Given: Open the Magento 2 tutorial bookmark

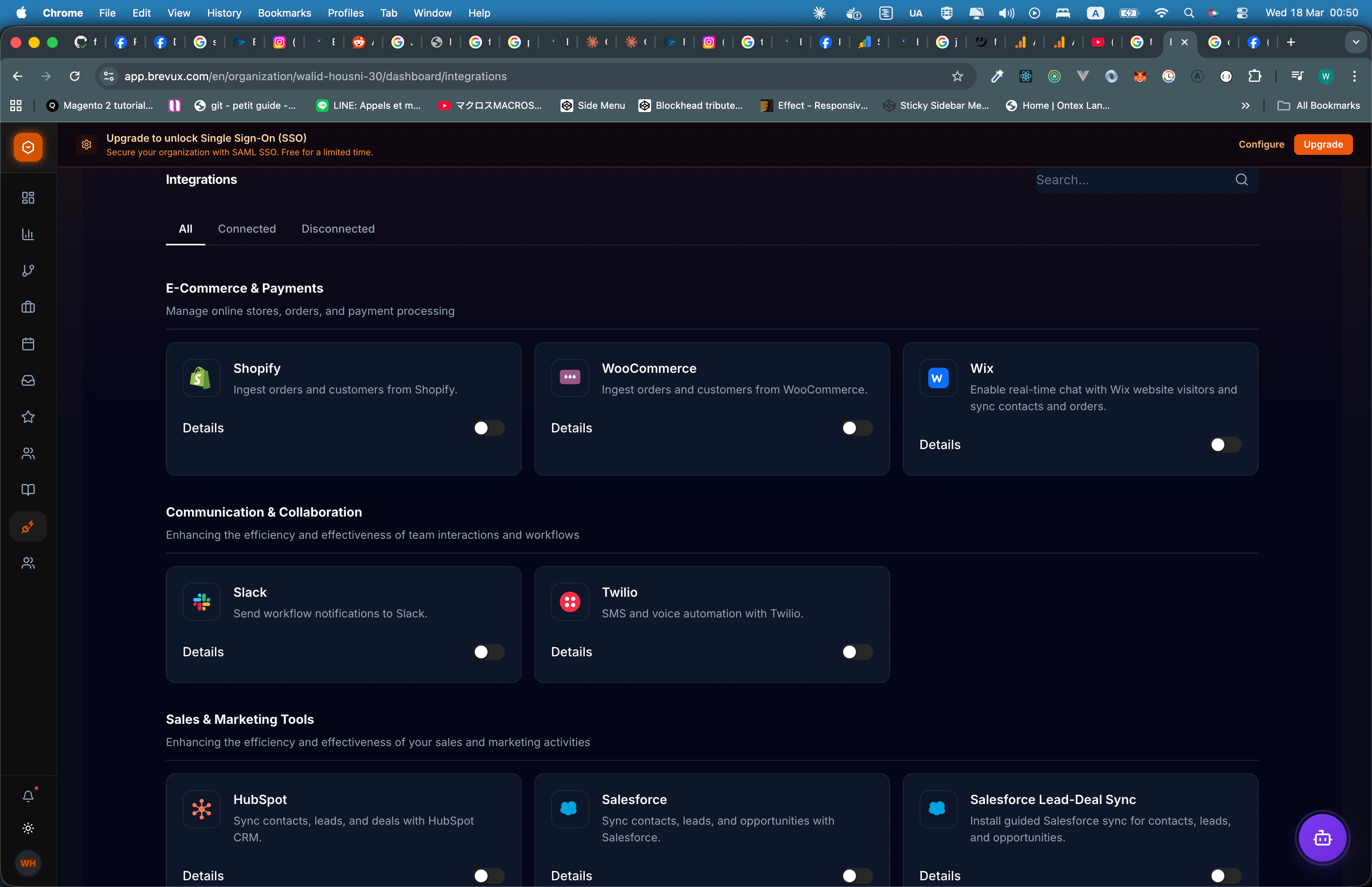Looking at the screenshot, I should 100,105.
